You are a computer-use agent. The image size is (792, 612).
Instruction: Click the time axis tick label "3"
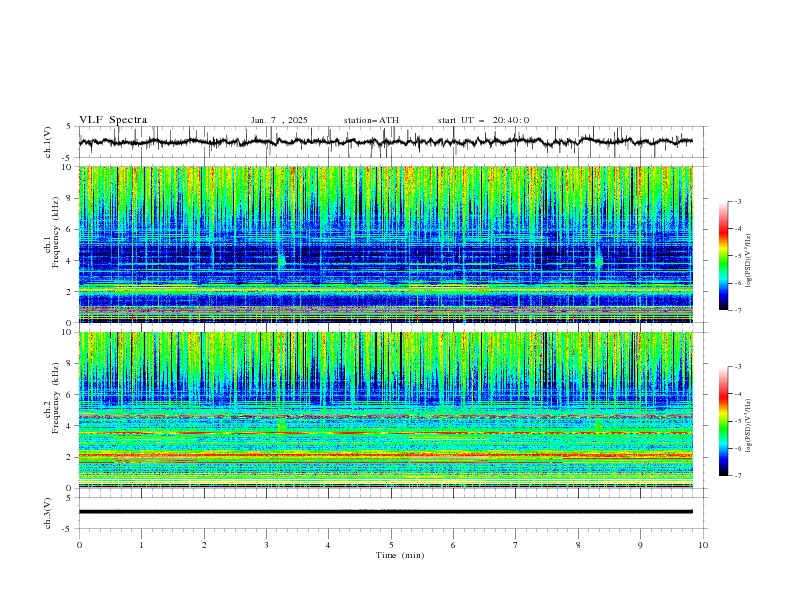(x=266, y=545)
